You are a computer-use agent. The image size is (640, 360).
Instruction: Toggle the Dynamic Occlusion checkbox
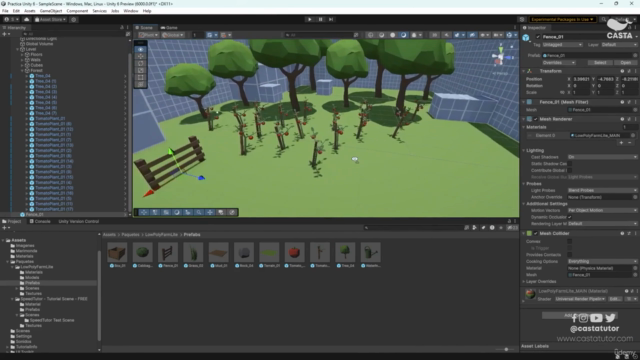569,217
